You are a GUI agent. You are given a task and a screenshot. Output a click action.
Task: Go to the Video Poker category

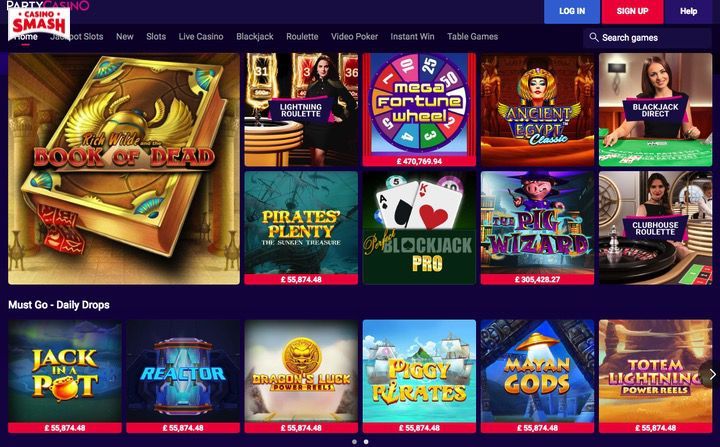(x=354, y=37)
